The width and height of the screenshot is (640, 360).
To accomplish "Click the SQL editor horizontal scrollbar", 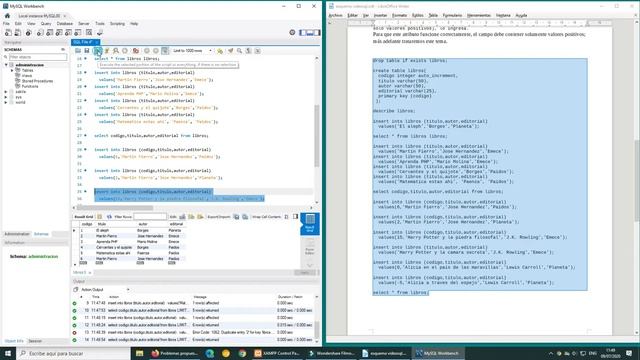I will (x=116, y=207).
